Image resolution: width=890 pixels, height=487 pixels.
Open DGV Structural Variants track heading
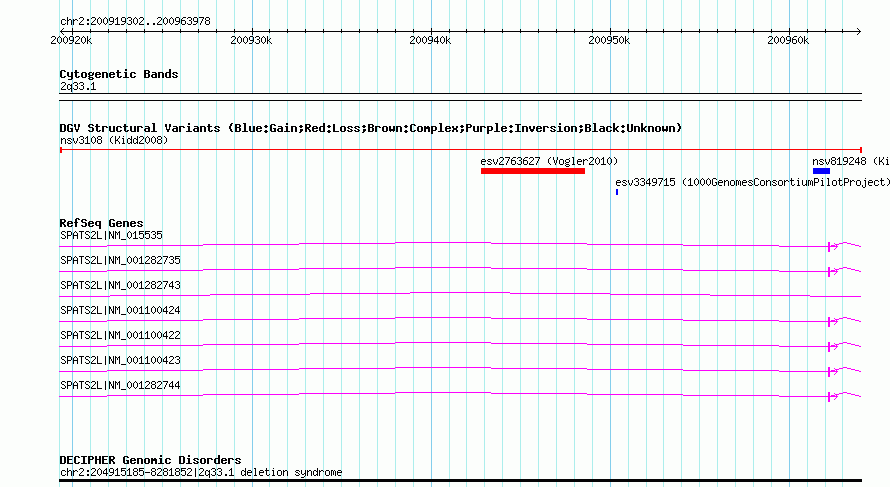click(x=370, y=128)
